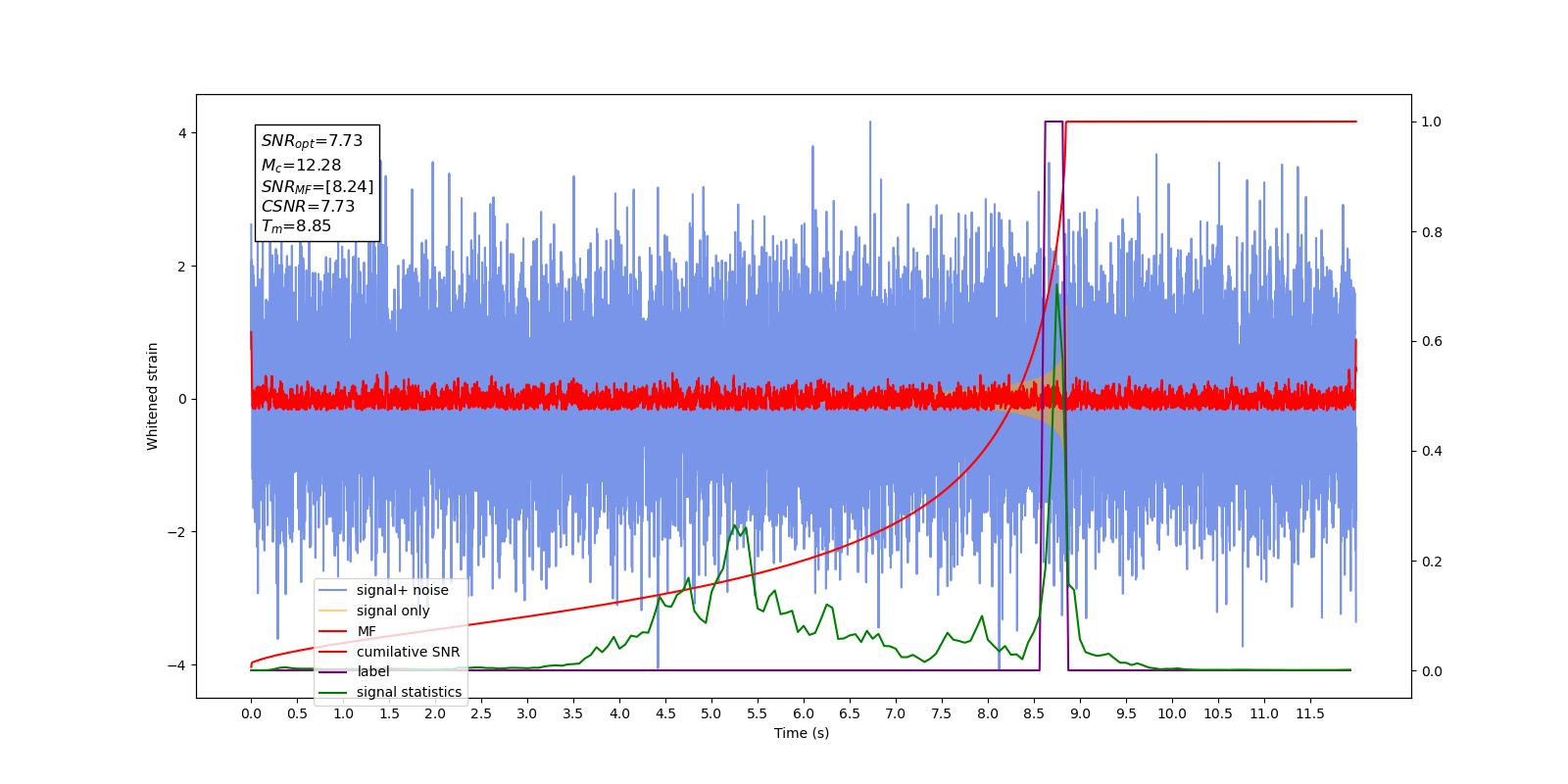
Task: Click the 0.5 x-axis tick label
Action: click(x=297, y=713)
